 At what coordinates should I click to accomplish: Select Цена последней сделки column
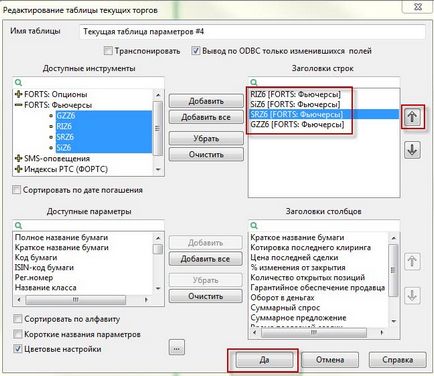click(294, 257)
